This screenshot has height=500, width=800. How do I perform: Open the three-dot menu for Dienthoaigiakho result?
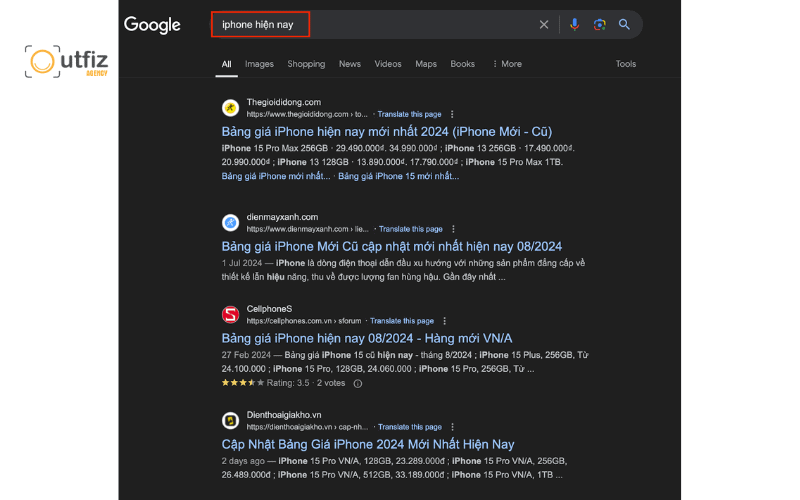[453, 427]
